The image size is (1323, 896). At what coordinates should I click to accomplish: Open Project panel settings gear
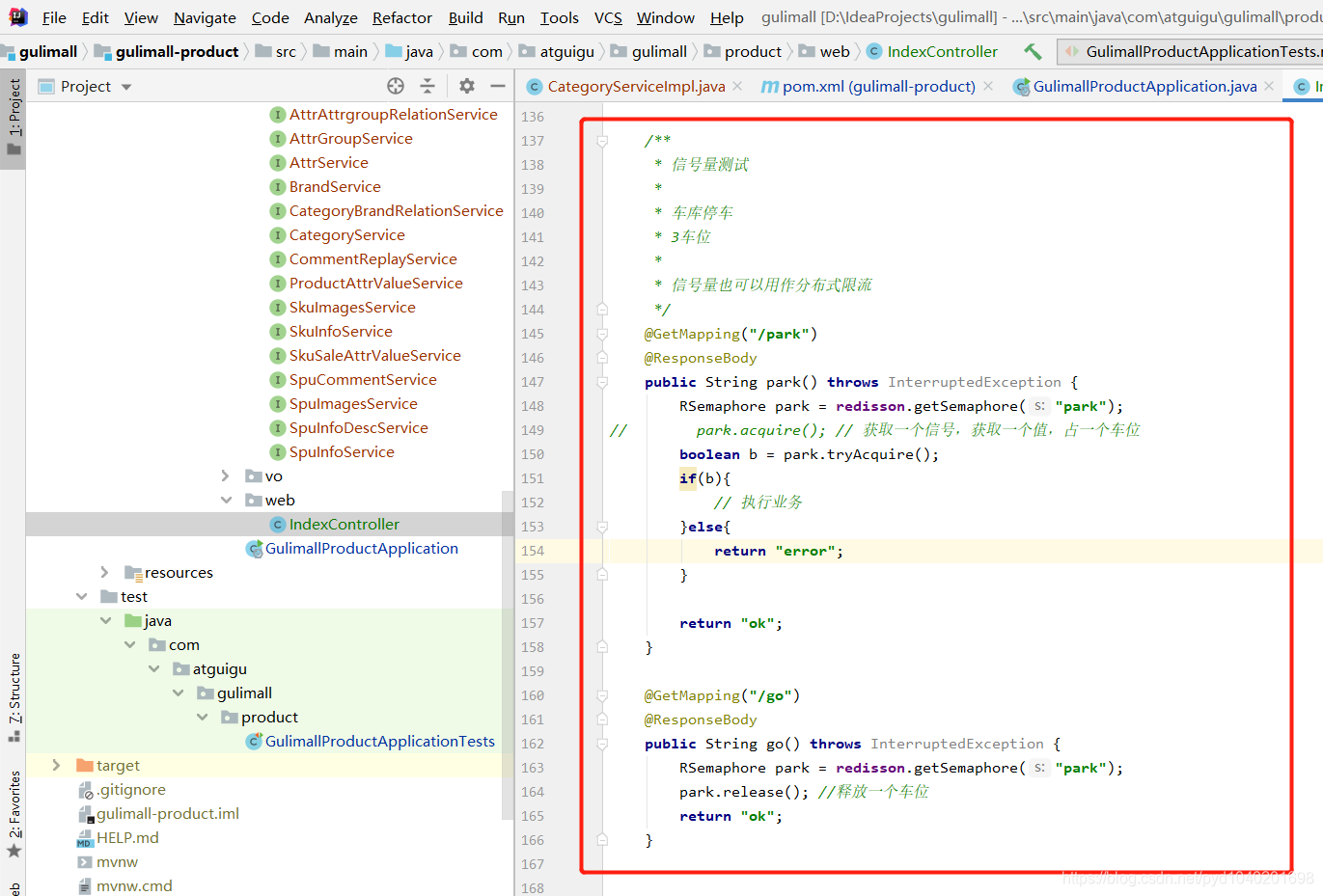click(467, 86)
